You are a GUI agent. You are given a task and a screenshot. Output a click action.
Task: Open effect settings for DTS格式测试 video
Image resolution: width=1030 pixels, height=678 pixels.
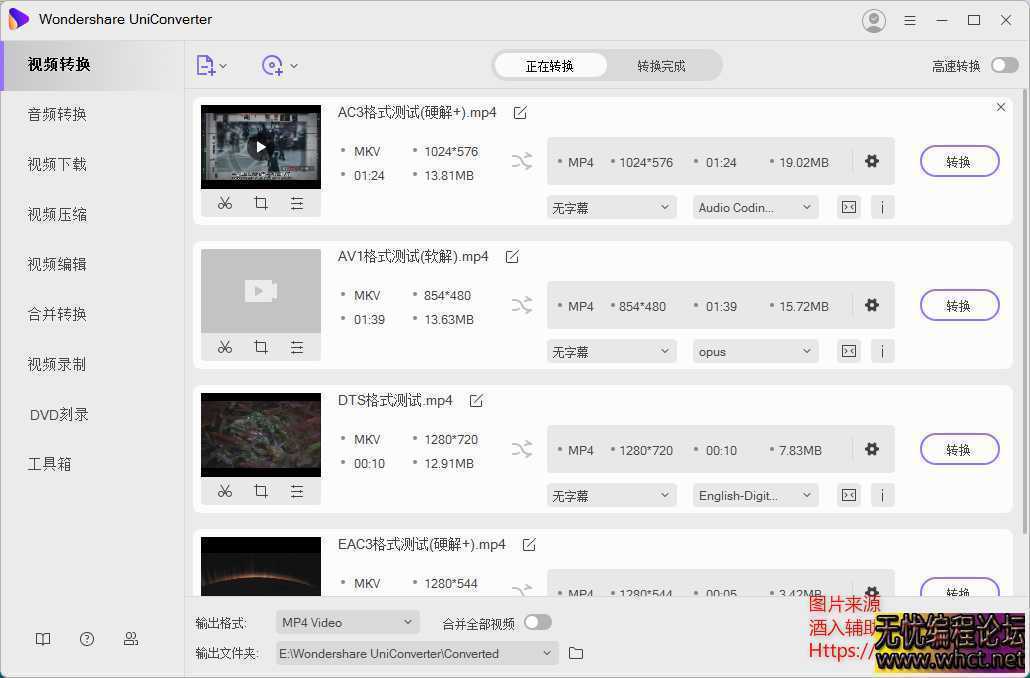[x=297, y=491]
